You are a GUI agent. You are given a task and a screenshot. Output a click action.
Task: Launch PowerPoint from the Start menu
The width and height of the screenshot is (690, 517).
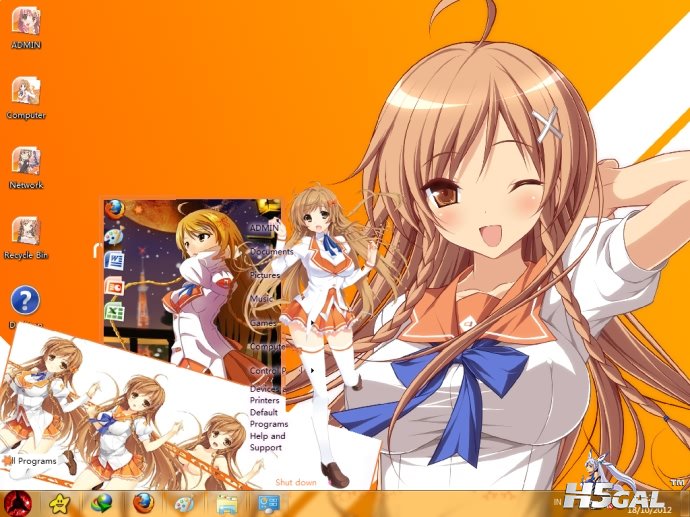pyautogui.click(x=115, y=287)
